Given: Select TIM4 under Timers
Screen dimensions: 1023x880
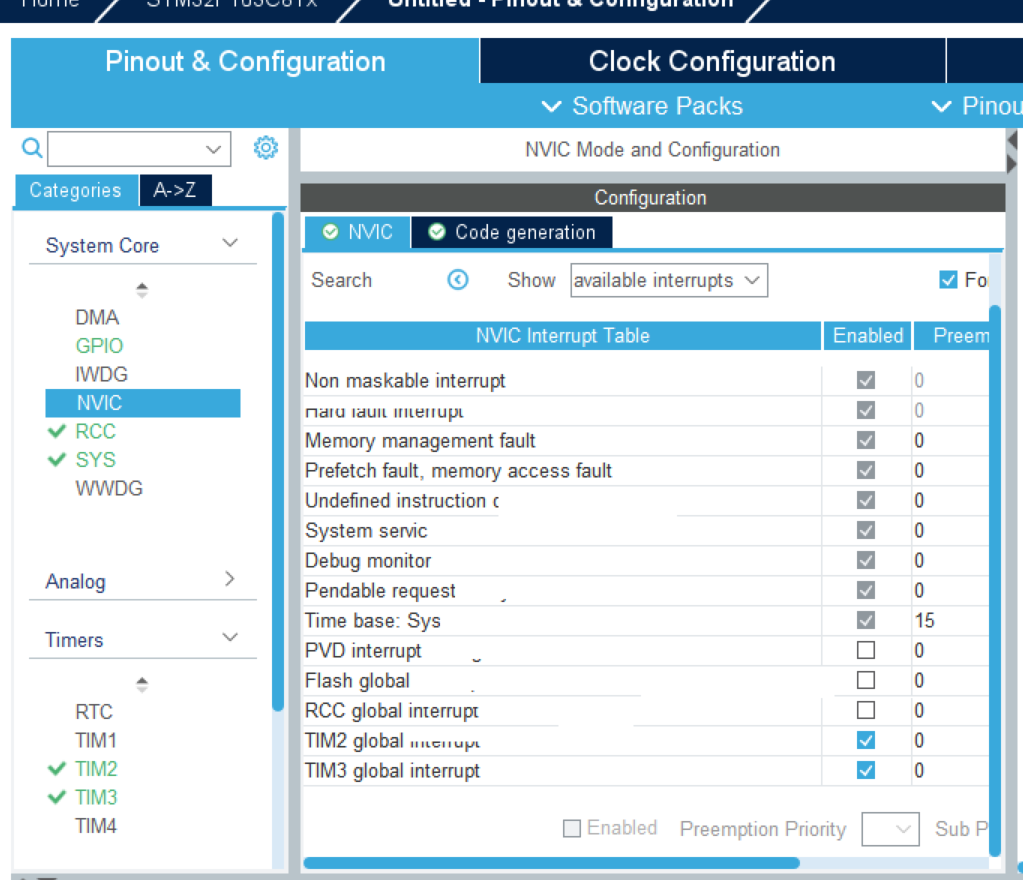Looking at the screenshot, I should 96,827.
